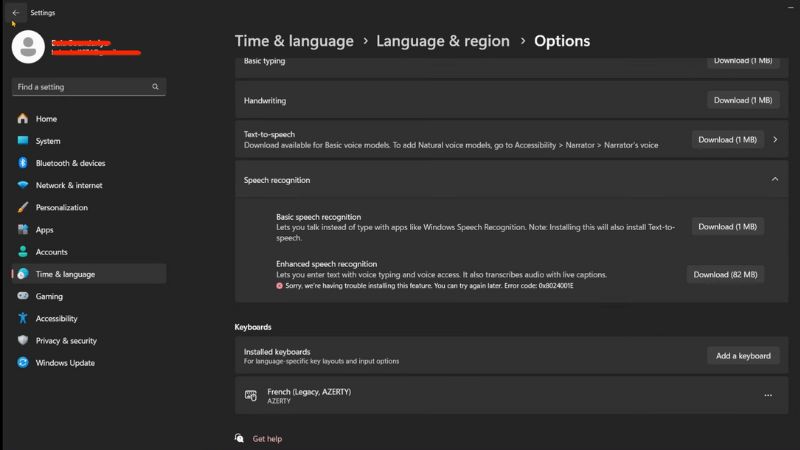800x450 pixels.
Task: Open the Get help link
Action: coord(267,438)
